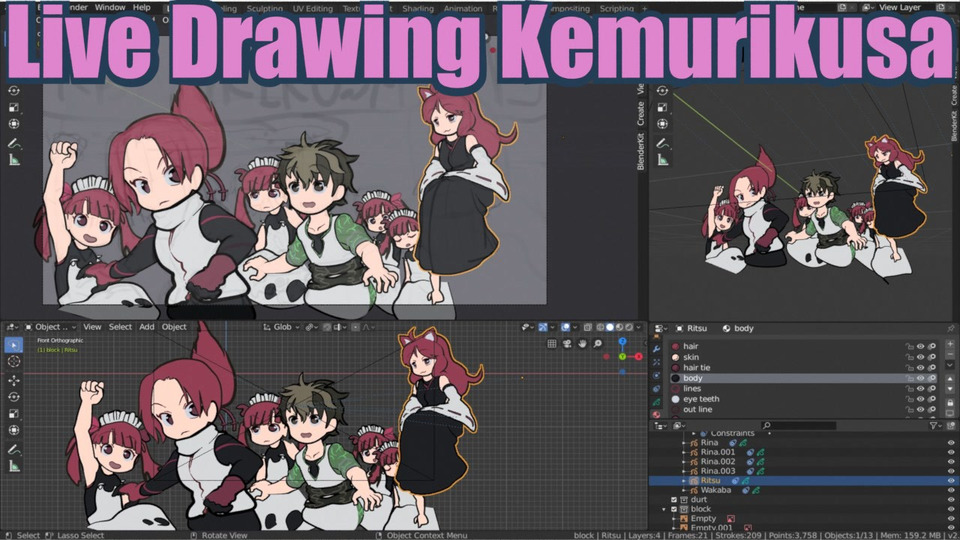Open layer specials chevron menu
Viewport: 960px width, 540px height.
(950, 366)
